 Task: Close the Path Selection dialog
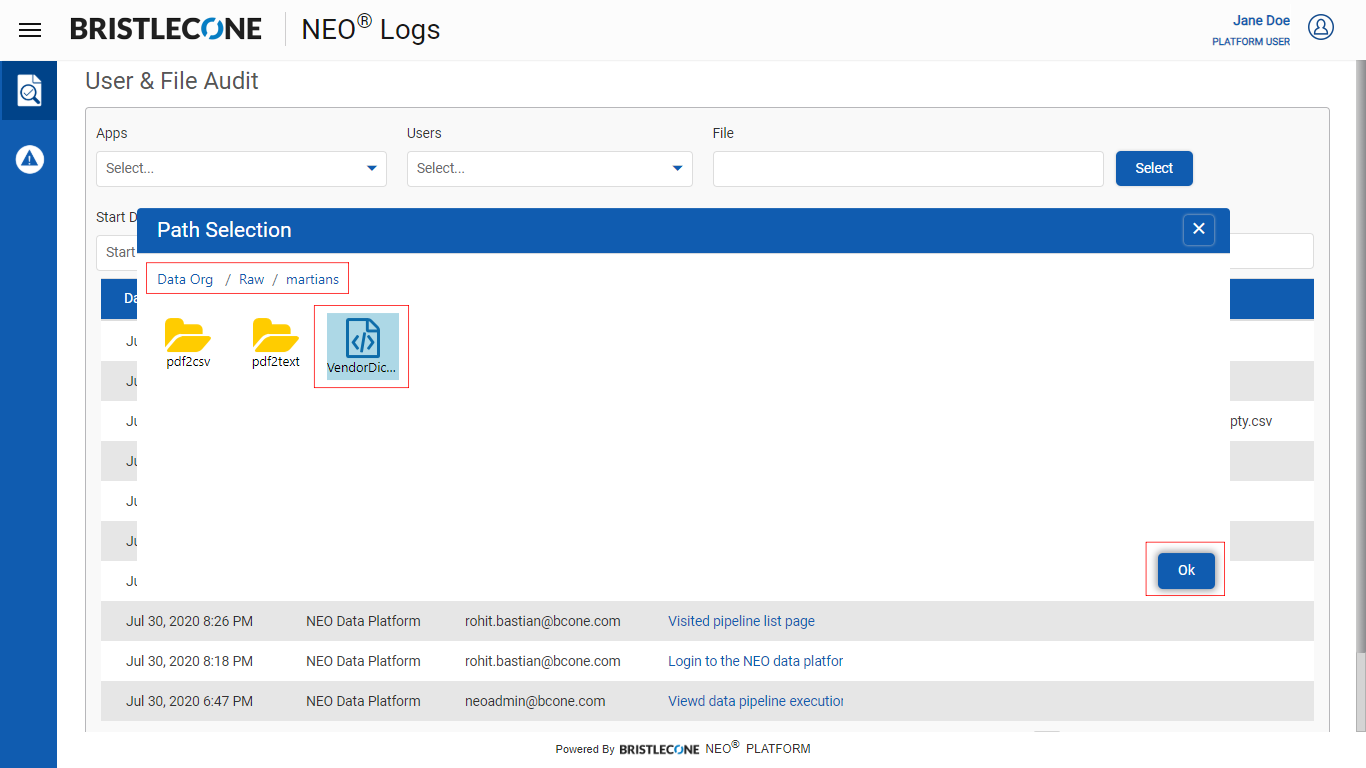pyautogui.click(x=1198, y=229)
